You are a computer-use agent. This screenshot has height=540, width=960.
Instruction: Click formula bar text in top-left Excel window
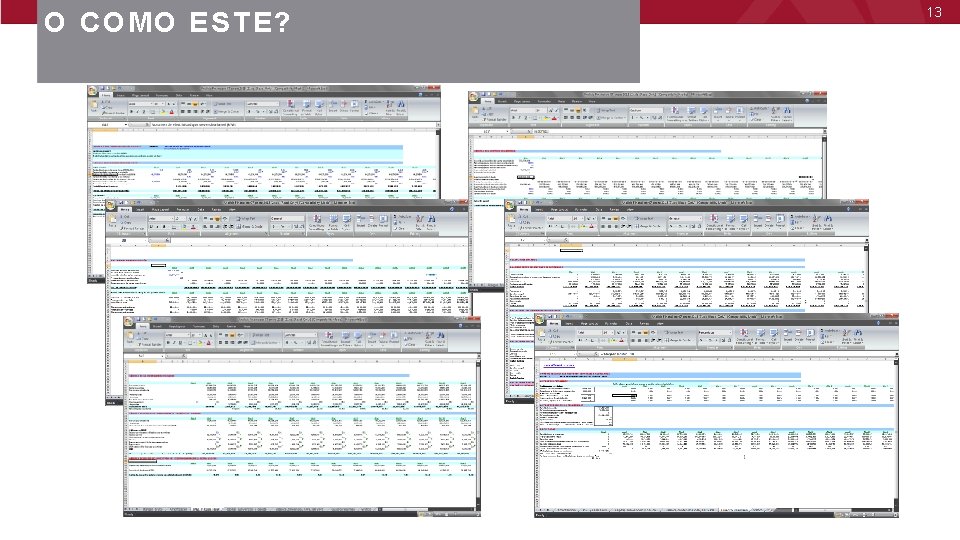point(193,124)
